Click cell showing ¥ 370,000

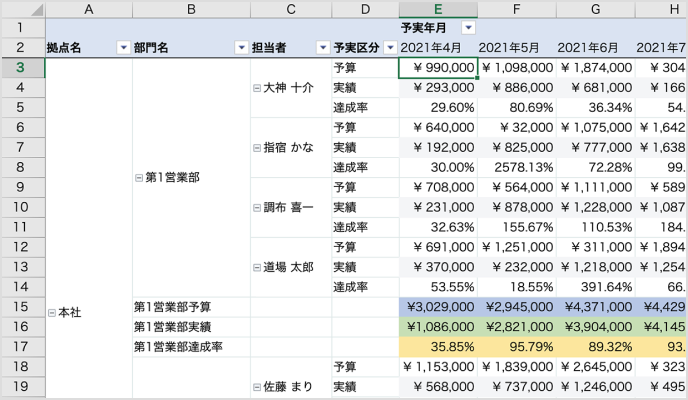tap(438, 267)
